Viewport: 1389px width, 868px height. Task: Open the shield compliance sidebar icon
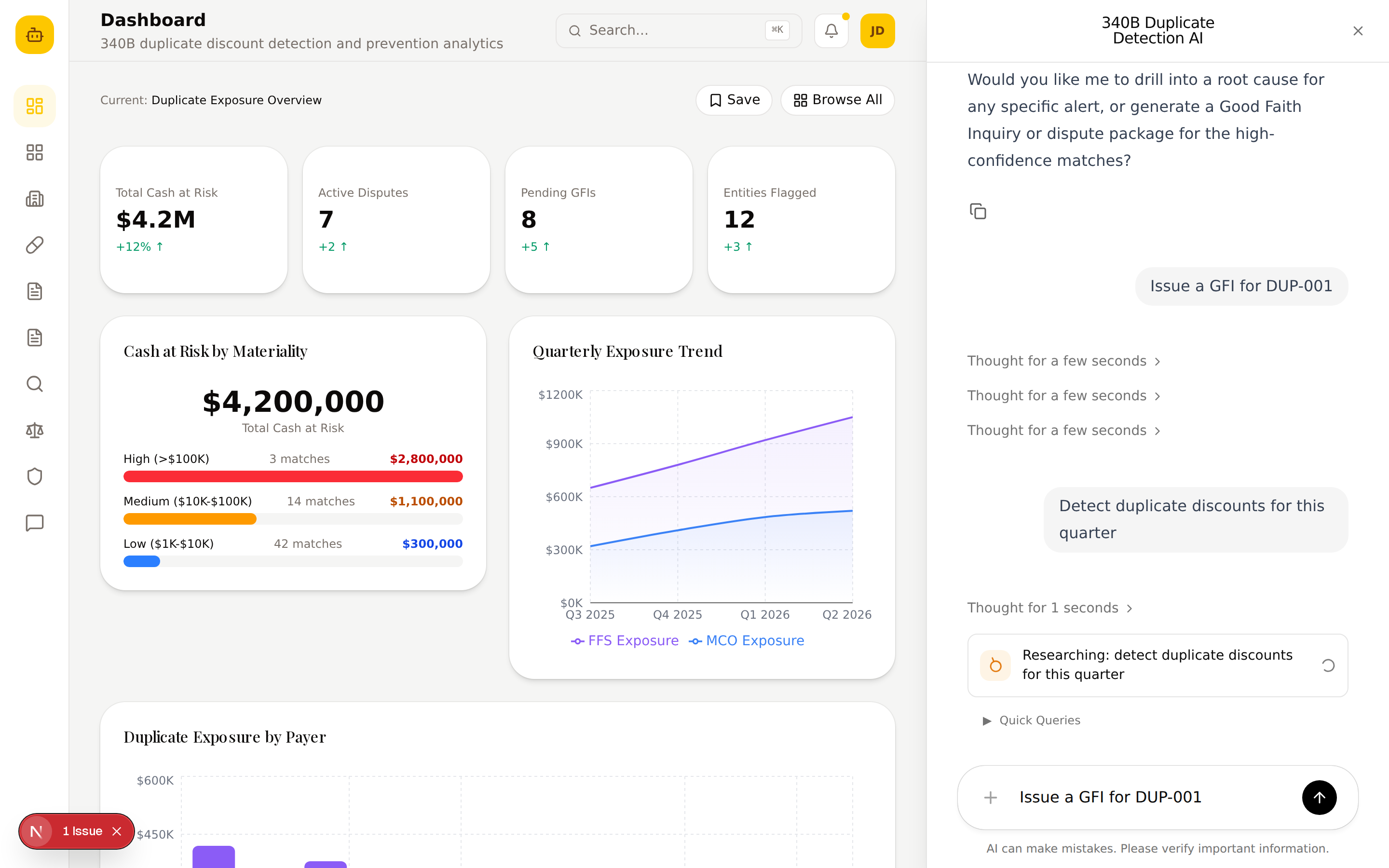pos(34,476)
